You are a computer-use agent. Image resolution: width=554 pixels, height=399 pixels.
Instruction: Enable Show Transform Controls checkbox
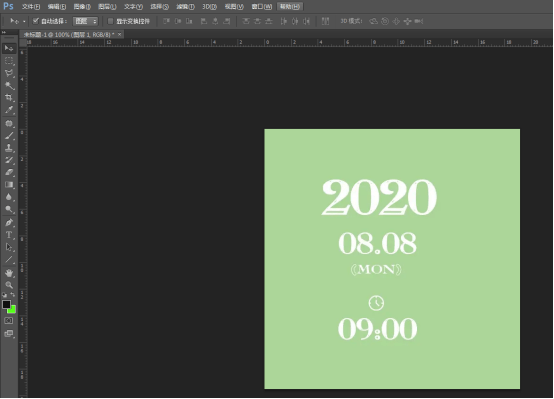coord(110,21)
